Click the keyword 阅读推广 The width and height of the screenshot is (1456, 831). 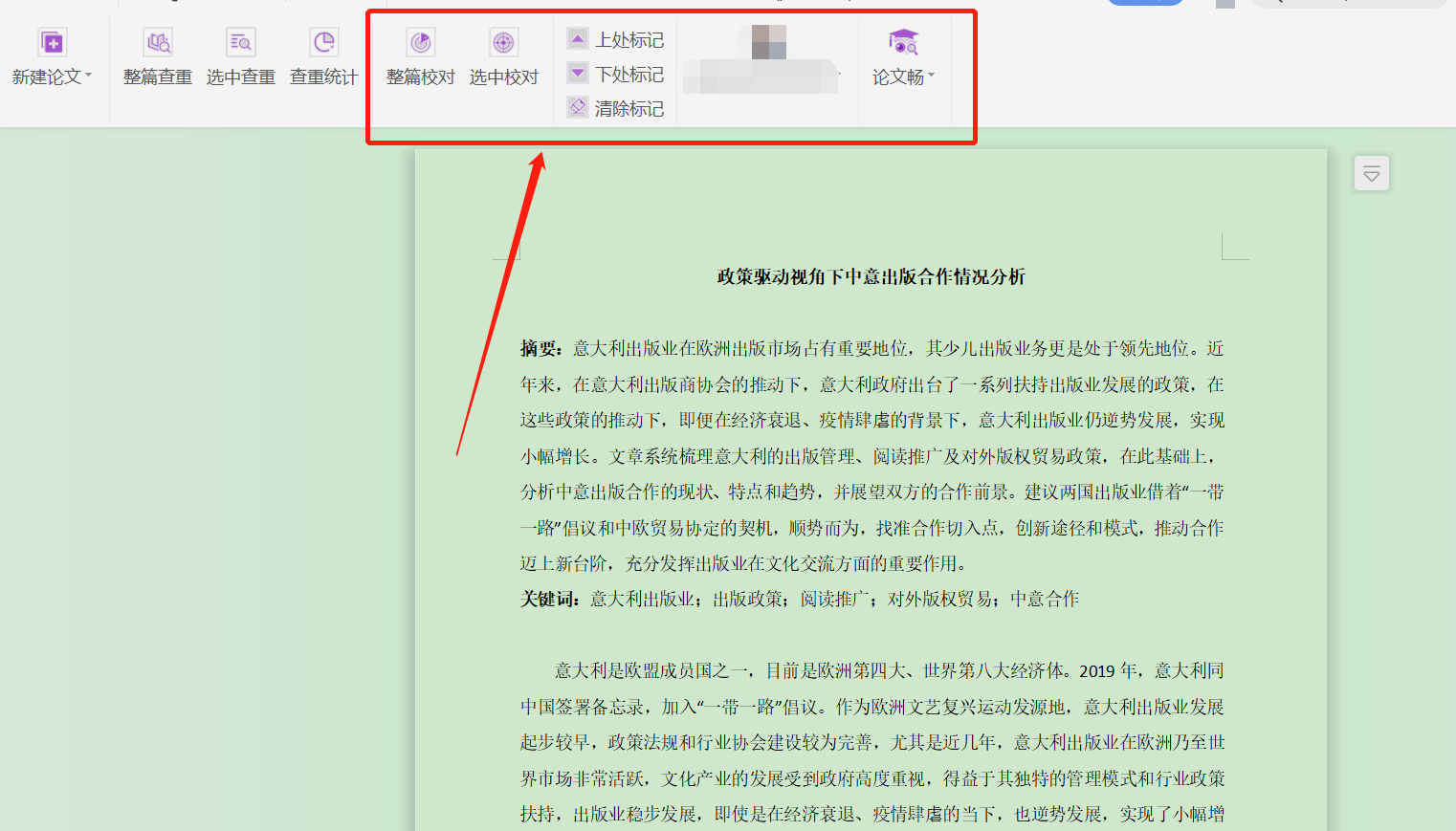point(835,600)
